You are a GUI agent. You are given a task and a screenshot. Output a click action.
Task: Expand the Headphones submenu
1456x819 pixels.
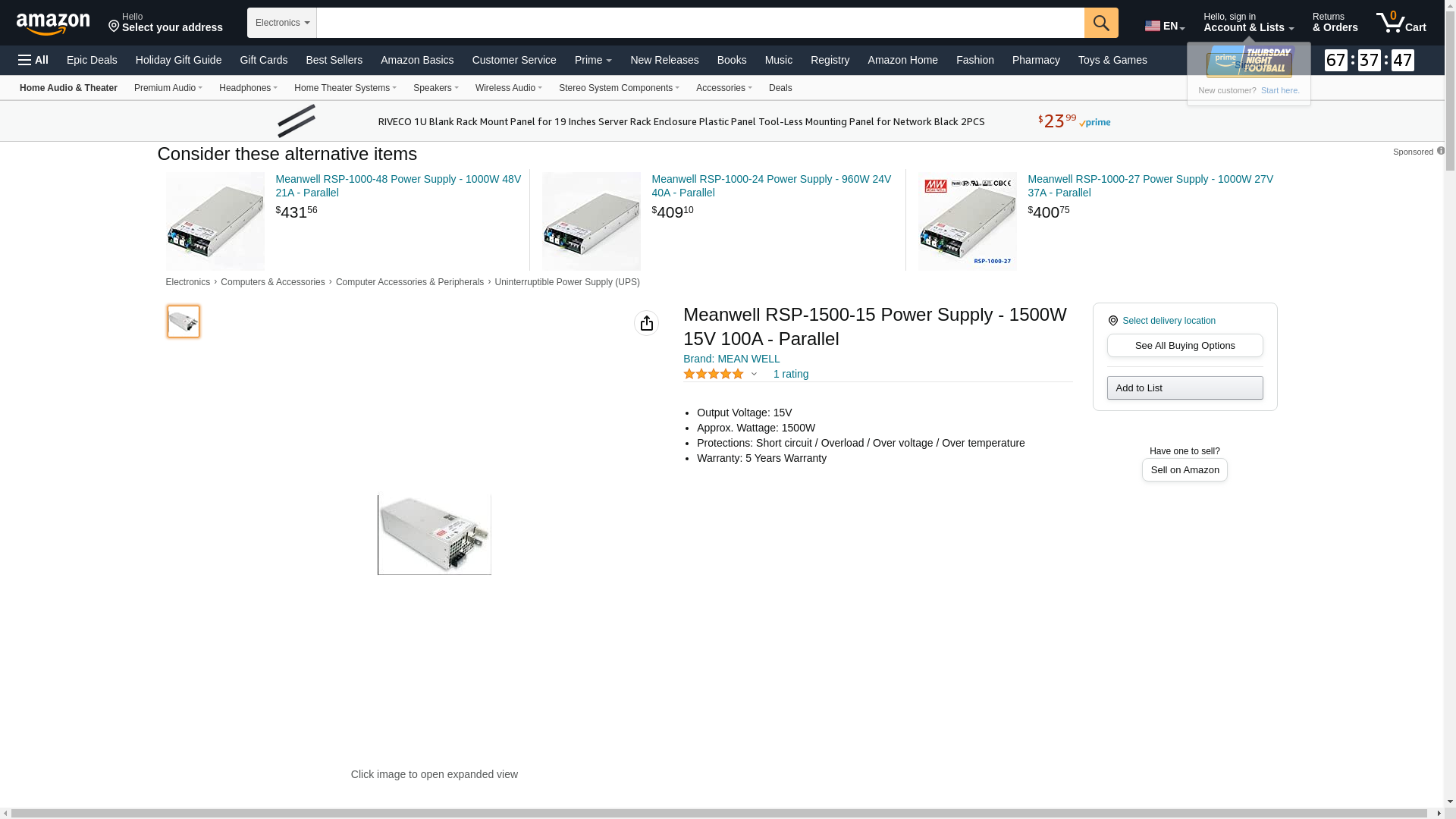(248, 88)
